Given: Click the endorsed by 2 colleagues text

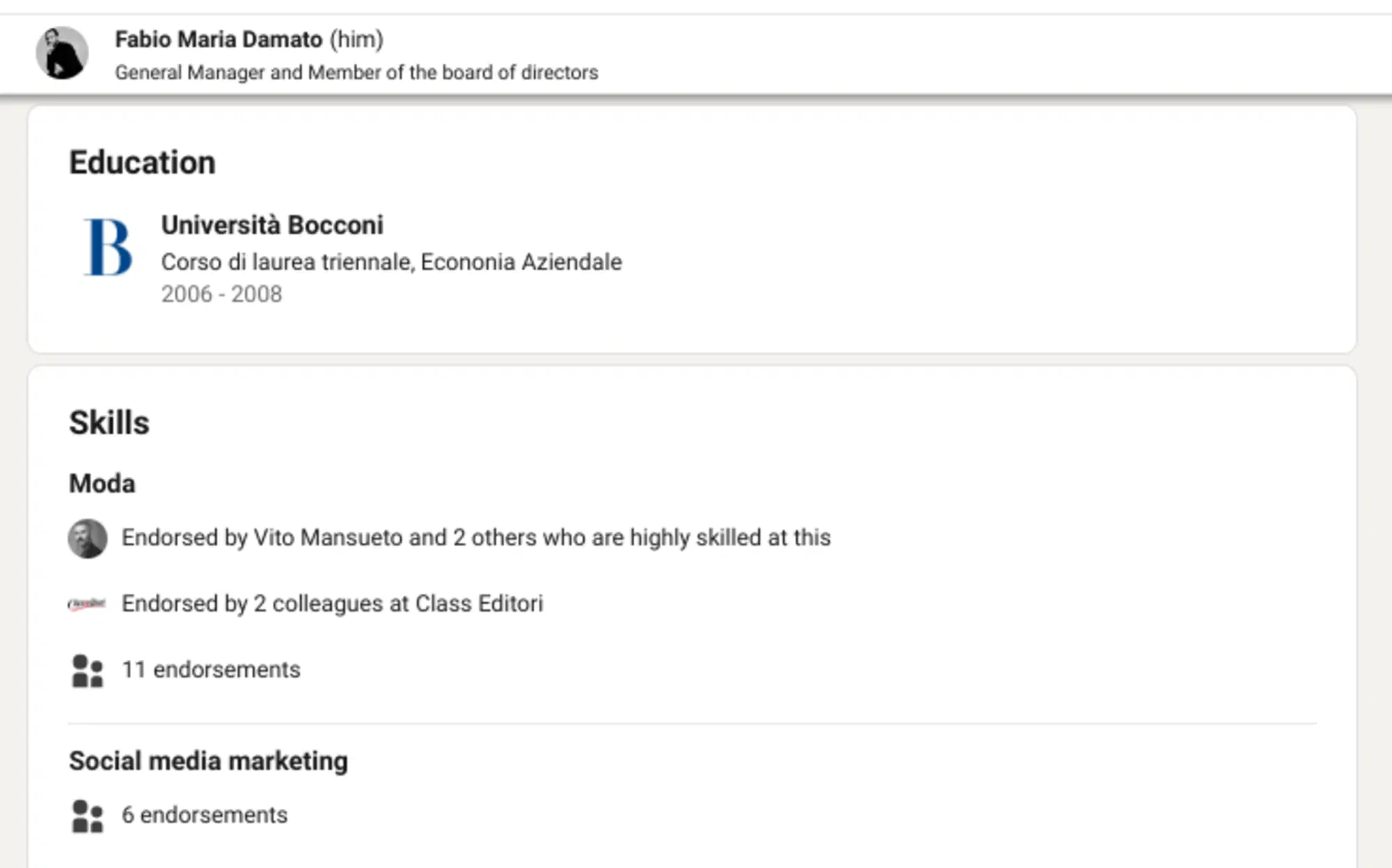Looking at the screenshot, I should pos(333,603).
